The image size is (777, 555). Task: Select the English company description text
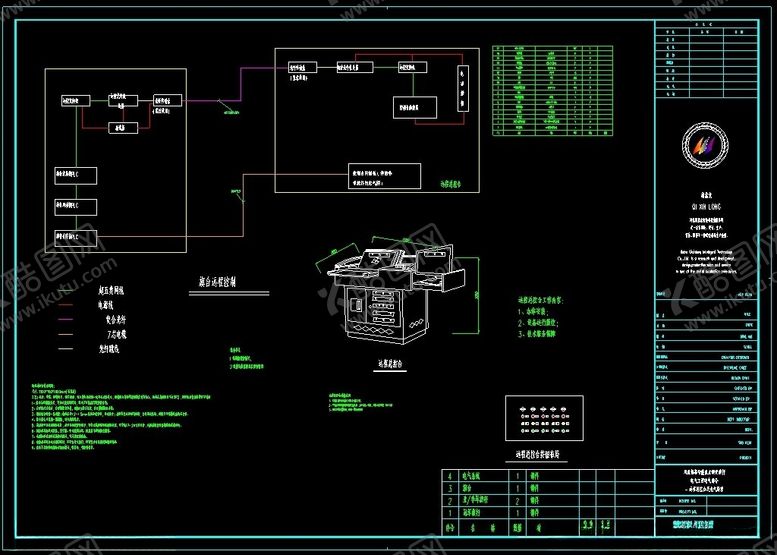pyautogui.click(x=705, y=237)
